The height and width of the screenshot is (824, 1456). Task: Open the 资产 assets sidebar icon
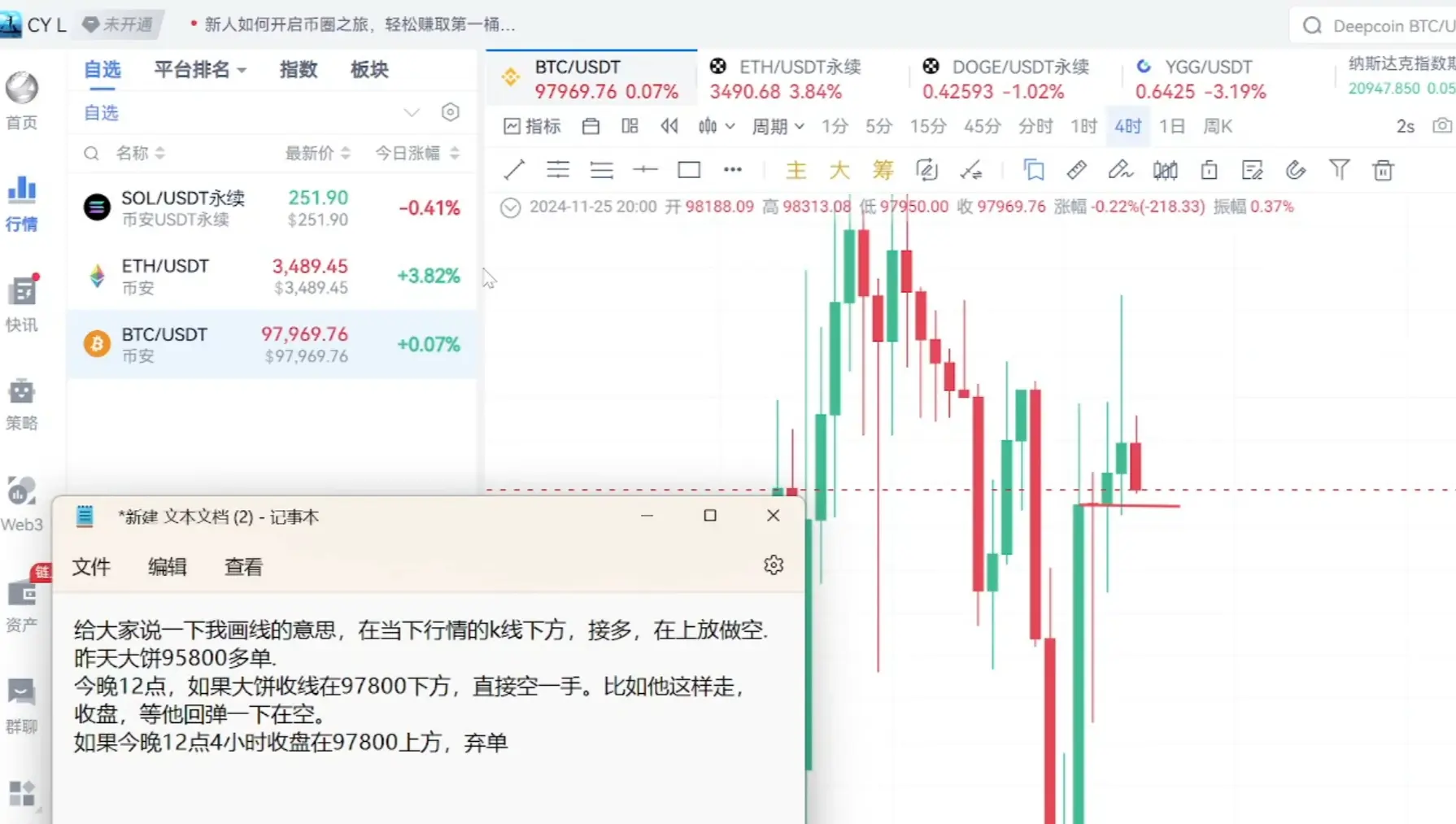point(22,605)
